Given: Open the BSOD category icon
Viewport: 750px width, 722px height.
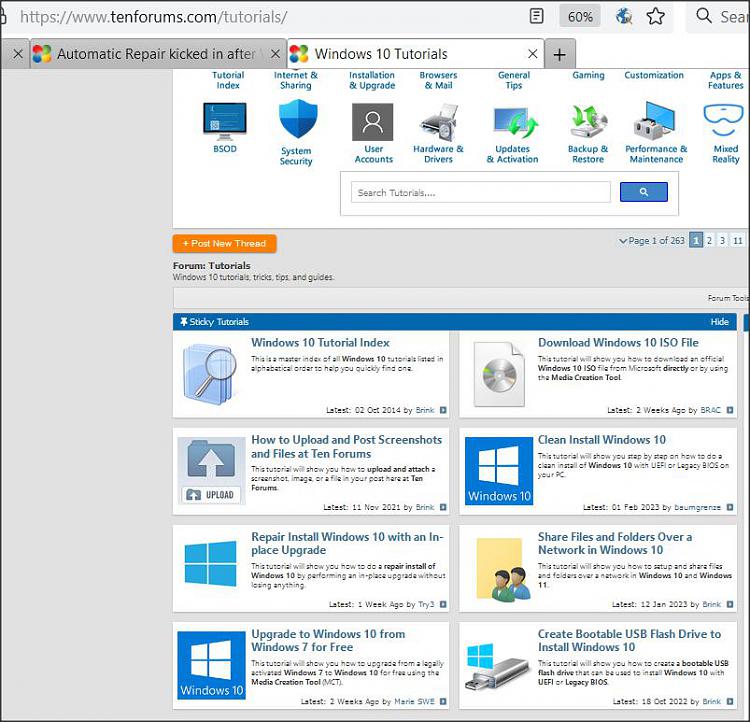Looking at the screenshot, I should 225,122.
